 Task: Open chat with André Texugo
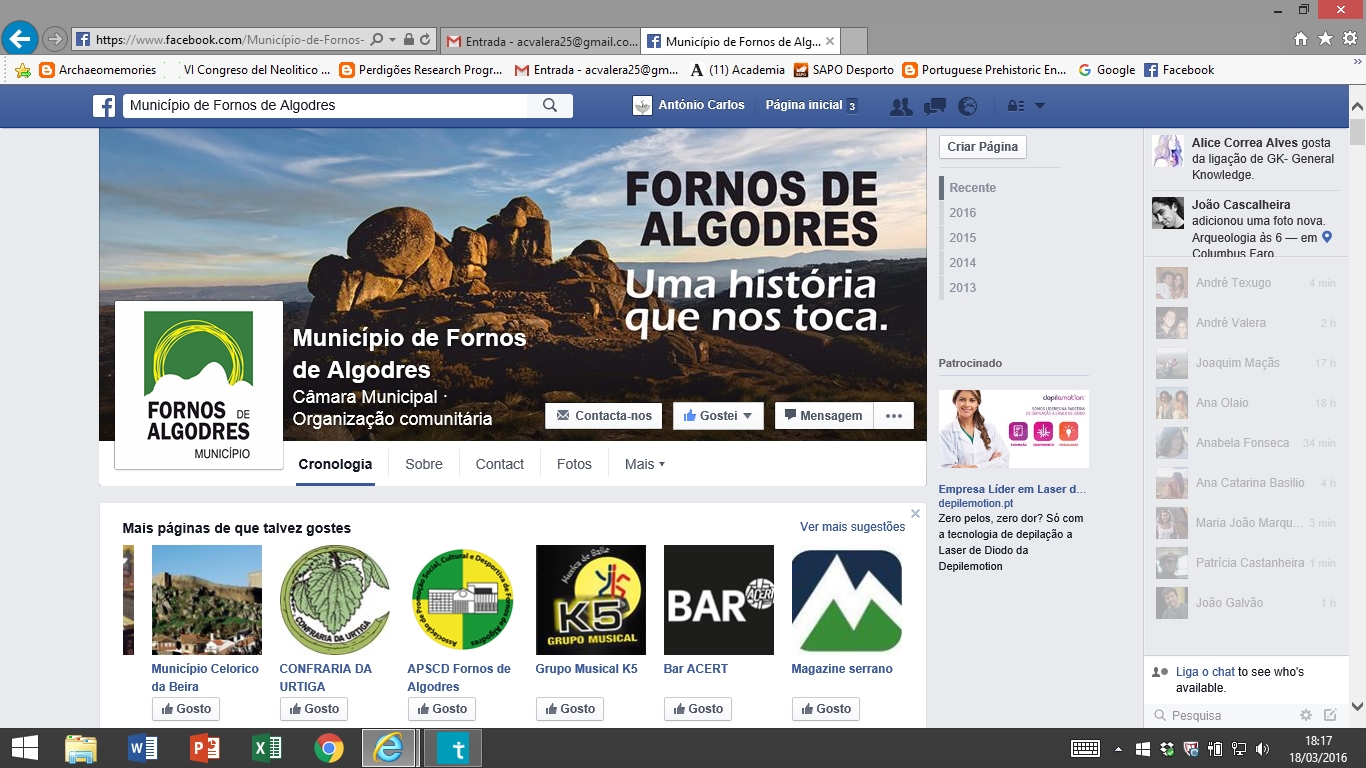[x=1246, y=283]
